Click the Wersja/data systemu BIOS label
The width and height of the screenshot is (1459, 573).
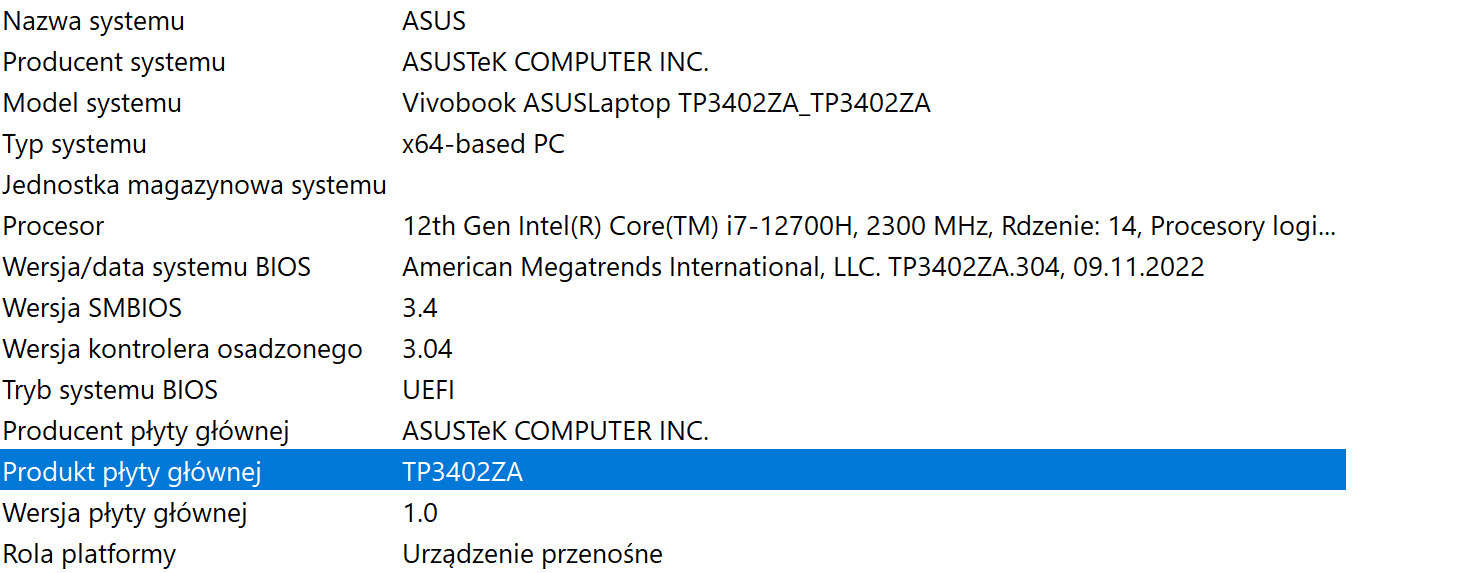(157, 267)
